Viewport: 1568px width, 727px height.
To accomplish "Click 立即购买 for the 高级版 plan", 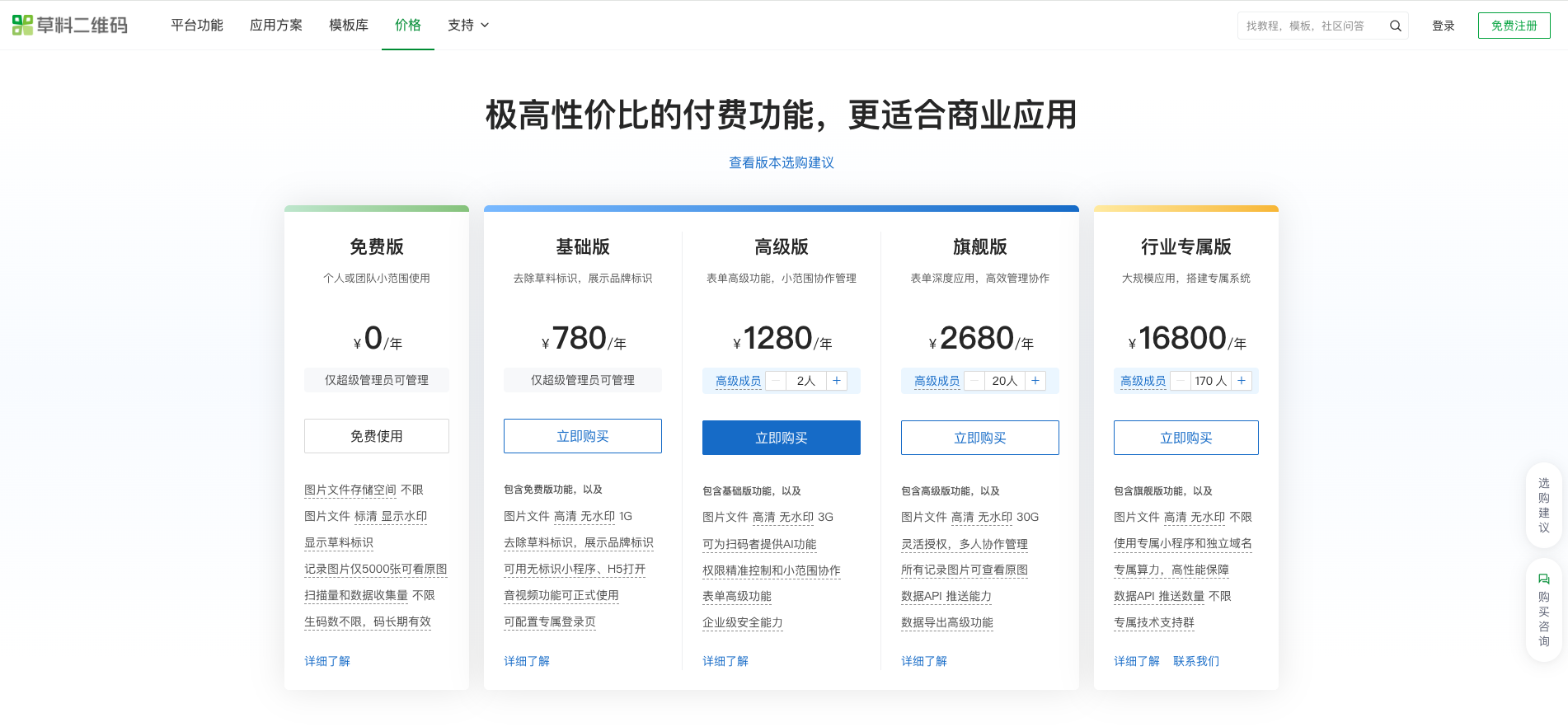I will point(781,438).
